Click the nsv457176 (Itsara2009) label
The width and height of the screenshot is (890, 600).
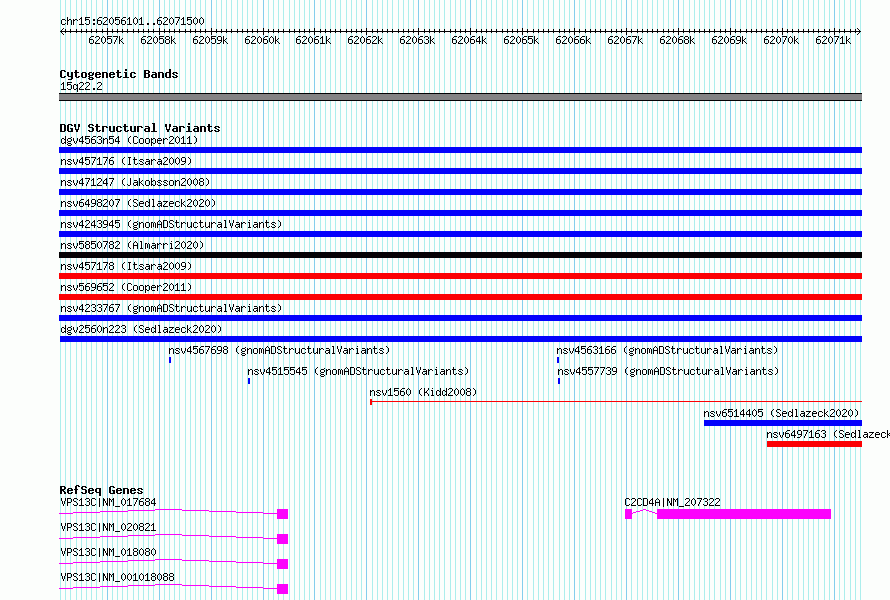126,161
